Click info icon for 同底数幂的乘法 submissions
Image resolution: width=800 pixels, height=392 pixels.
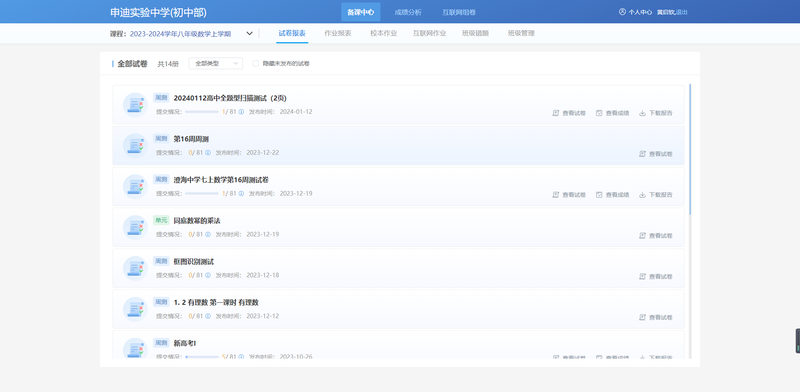[x=208, y=234]
